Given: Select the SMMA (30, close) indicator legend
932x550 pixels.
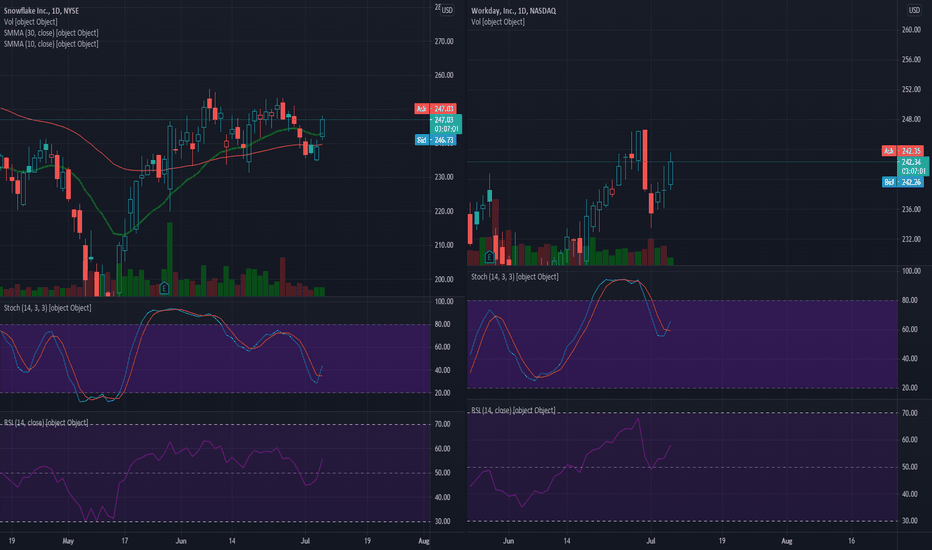Looking at the screenshot, I should point(51,33).
